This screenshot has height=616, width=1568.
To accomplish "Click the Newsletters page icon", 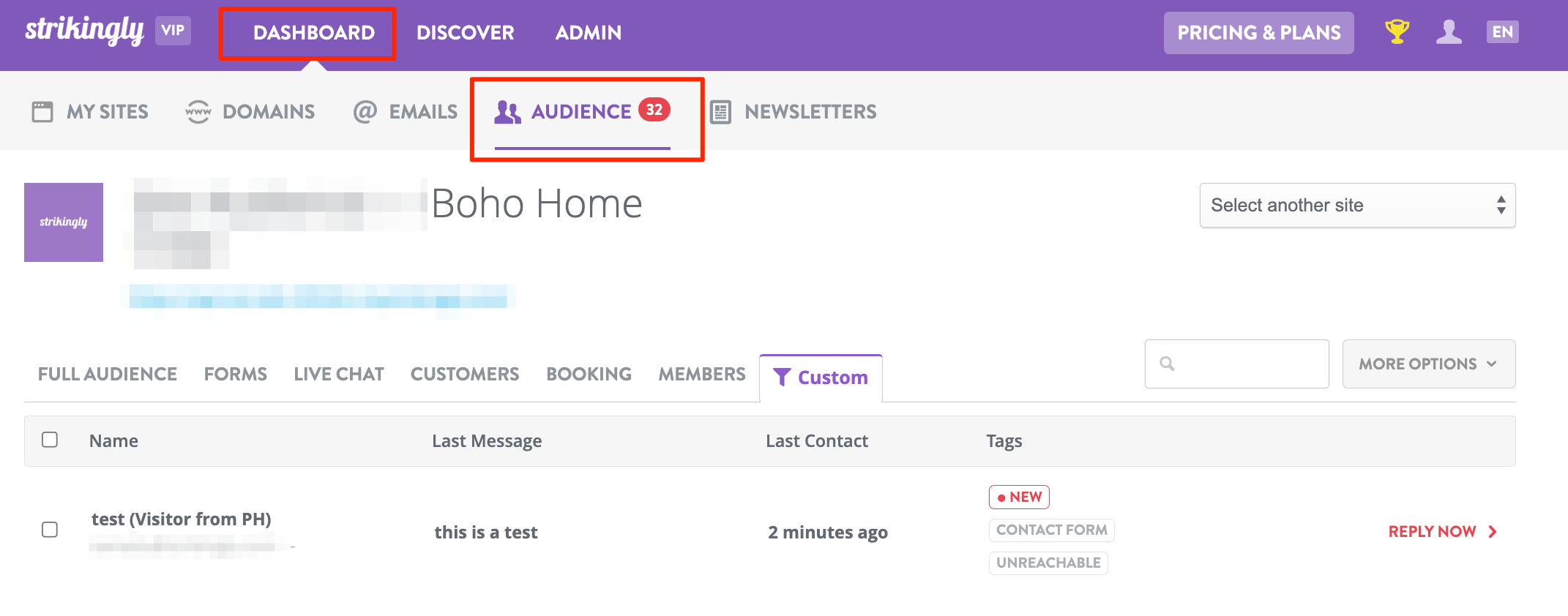I will (720, 112).
